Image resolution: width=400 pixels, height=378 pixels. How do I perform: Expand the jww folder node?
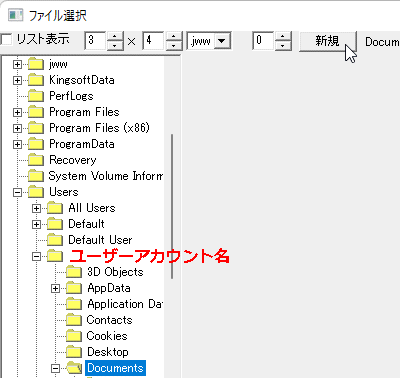[17, 64]
